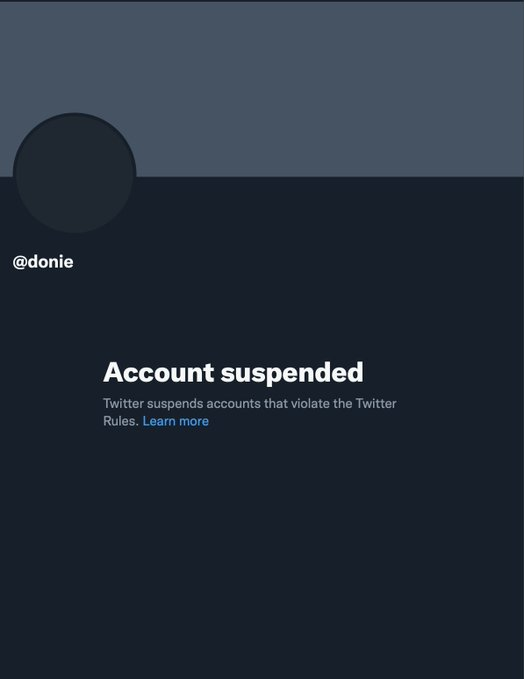
Task: Click the Account suspended heading
Action: click(x=233, y=372)
